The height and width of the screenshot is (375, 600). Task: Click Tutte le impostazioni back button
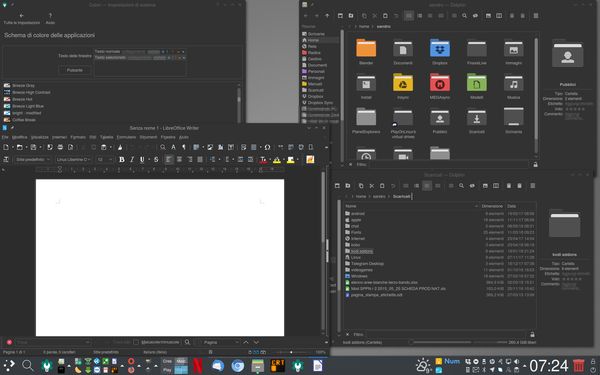point(22,19)
